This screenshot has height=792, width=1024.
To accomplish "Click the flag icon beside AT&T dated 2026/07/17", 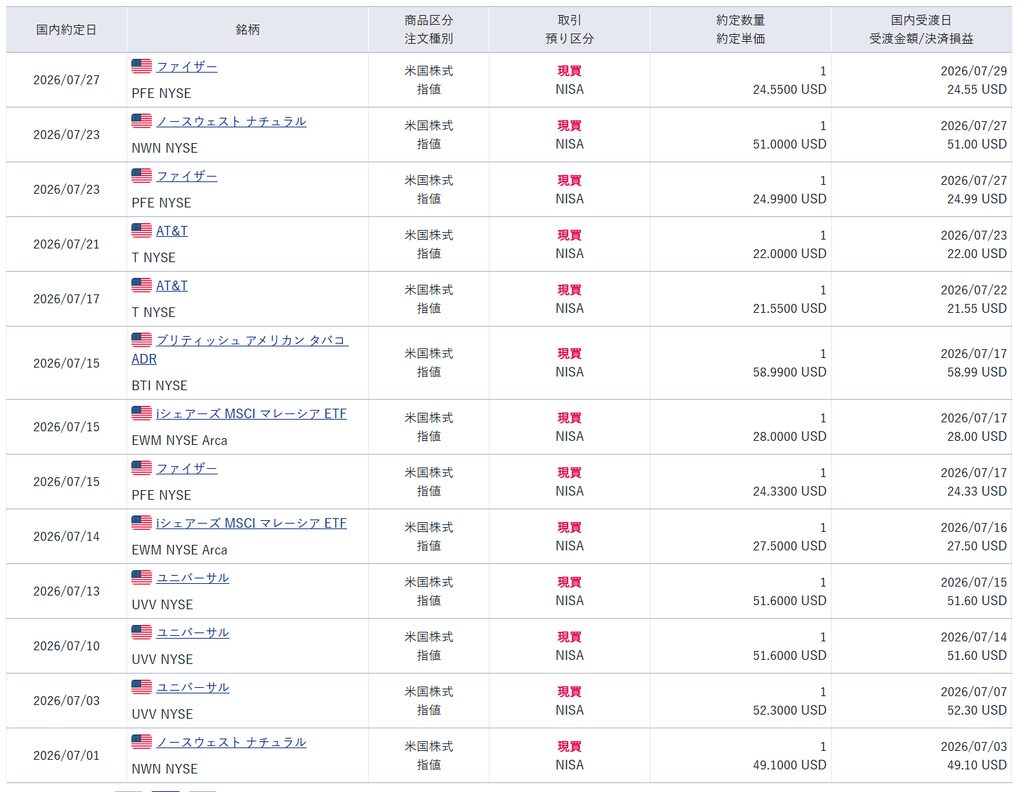I will tap(141, 285).
